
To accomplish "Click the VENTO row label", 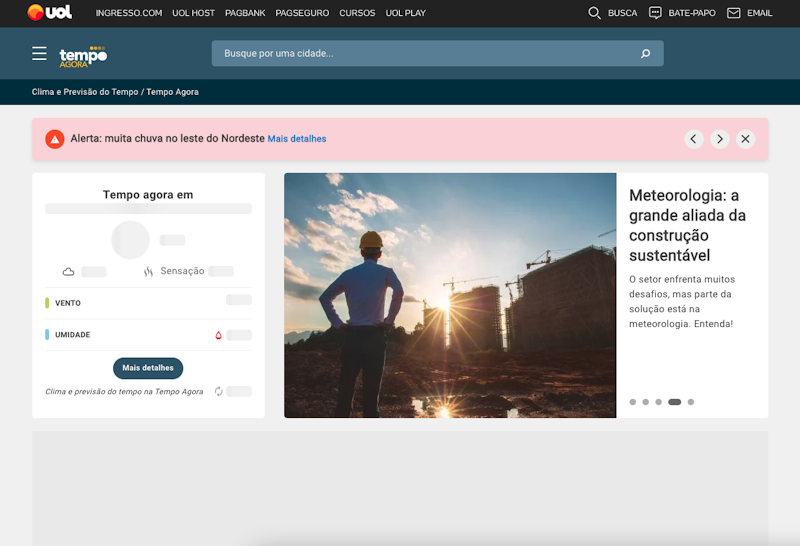I will coord(68,303).
